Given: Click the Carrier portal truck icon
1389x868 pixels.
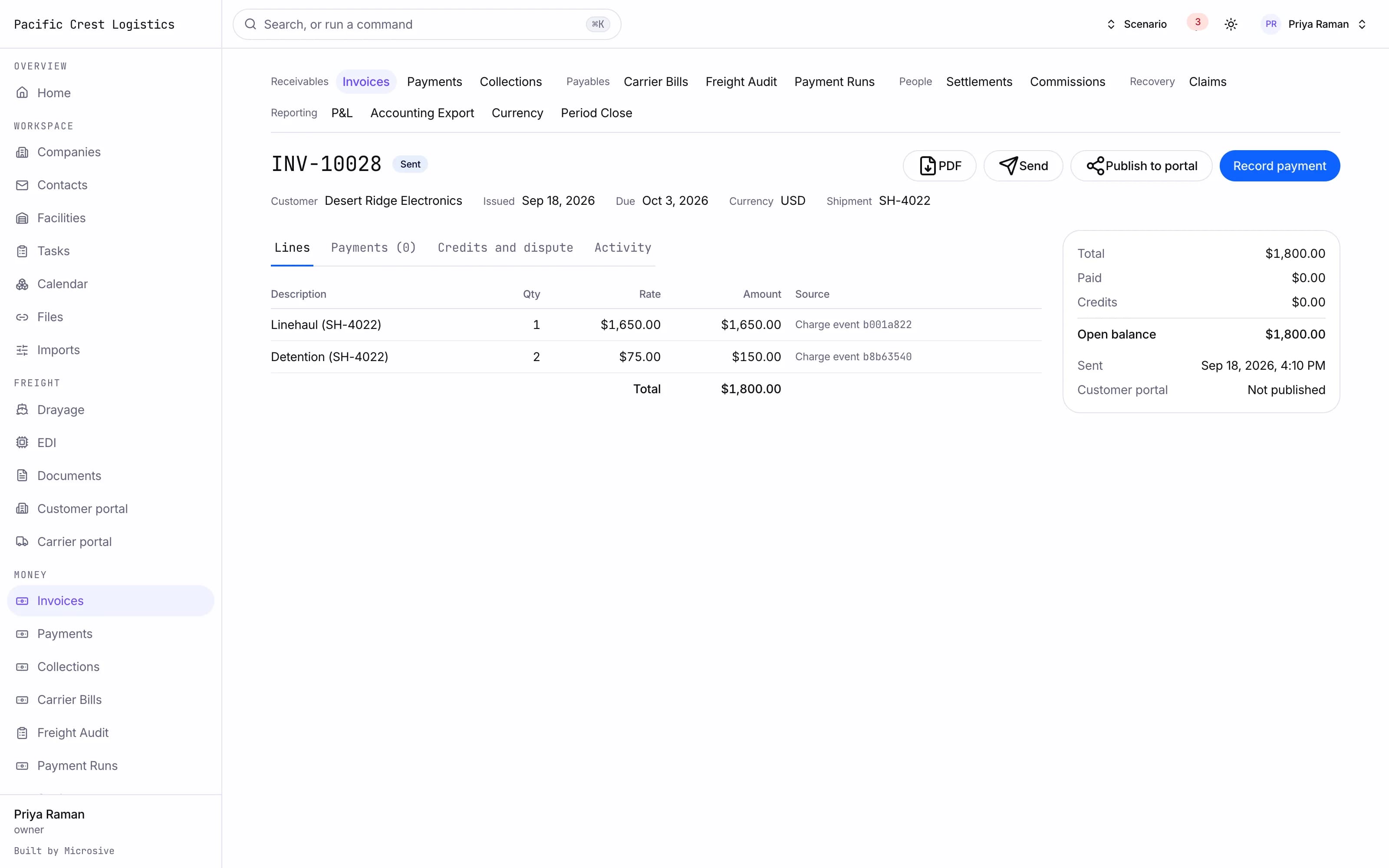Looking at the screenshot, I should click(x=22, y=542).
